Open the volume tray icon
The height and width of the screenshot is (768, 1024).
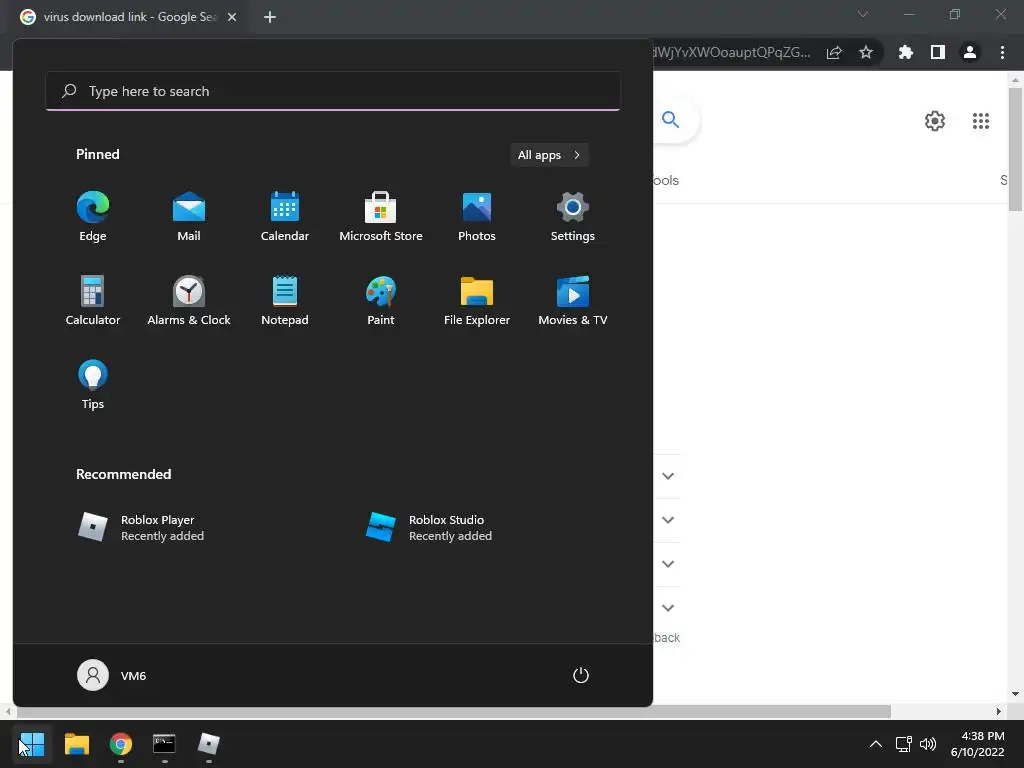927,744
